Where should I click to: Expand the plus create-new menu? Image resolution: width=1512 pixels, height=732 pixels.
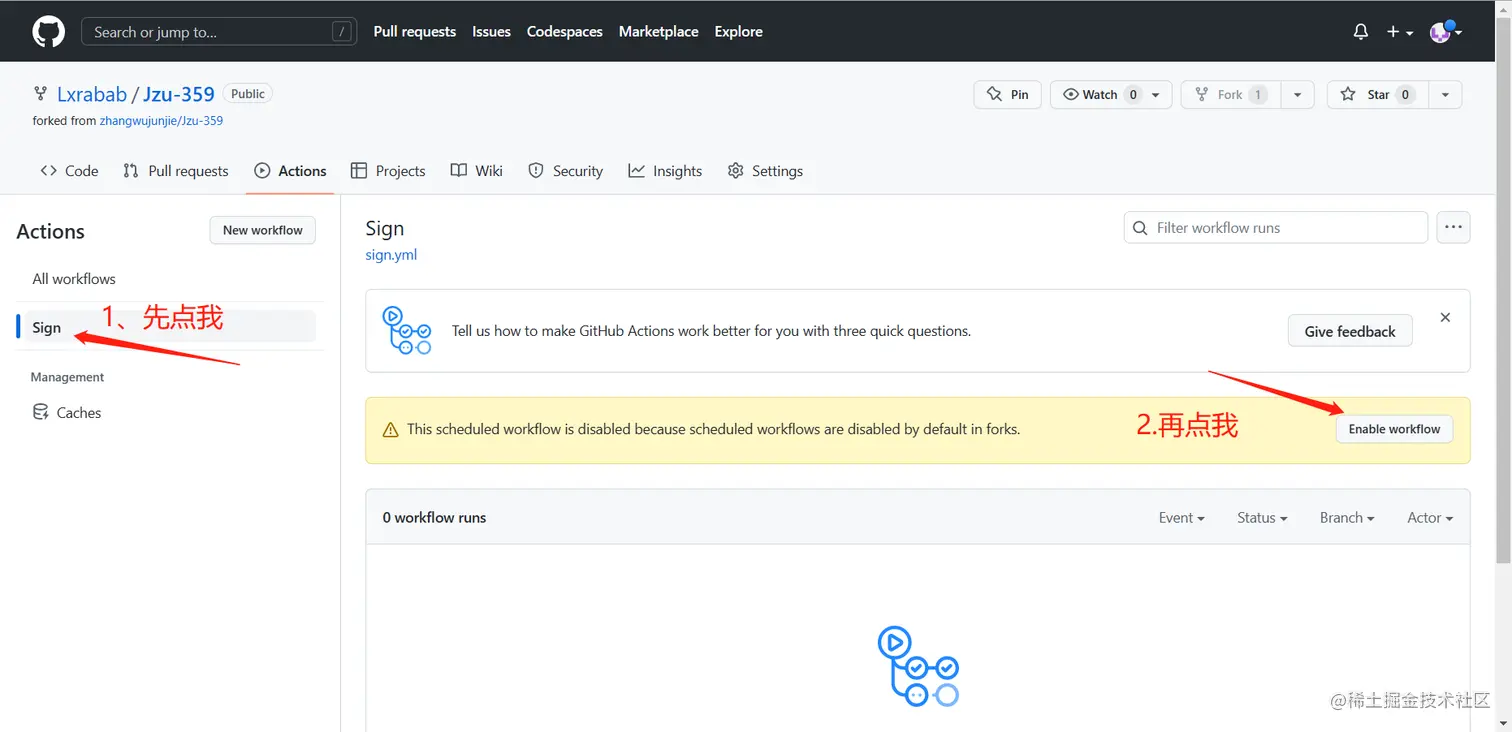point(1400,32)
